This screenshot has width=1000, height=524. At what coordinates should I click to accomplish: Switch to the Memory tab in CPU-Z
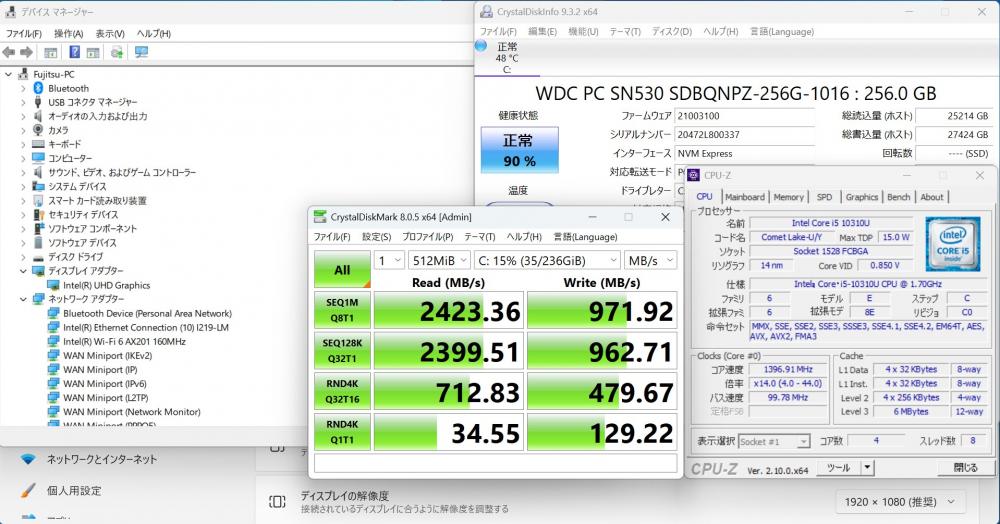pos(788,197)
